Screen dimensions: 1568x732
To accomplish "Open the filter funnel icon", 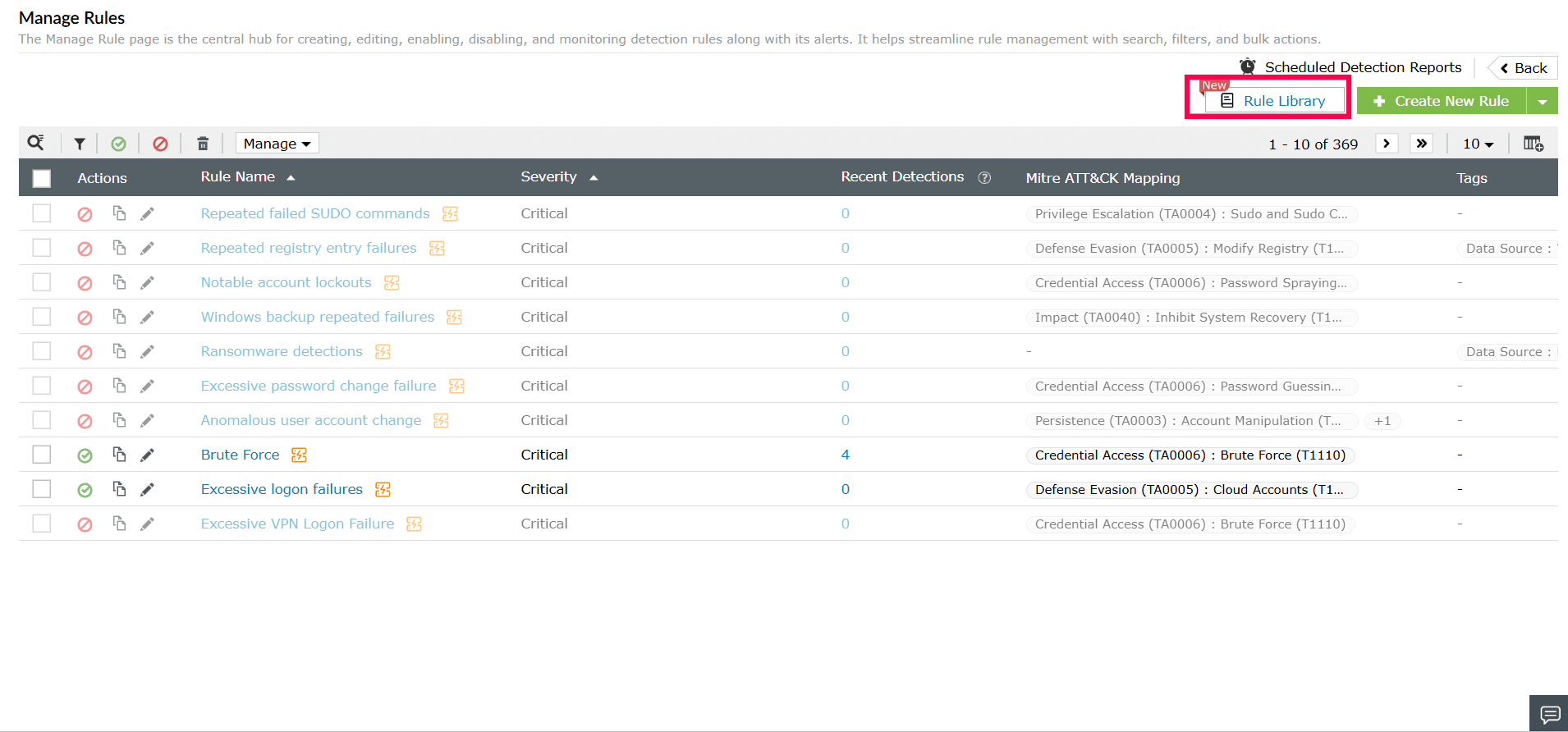I will (x=80, y=144).
